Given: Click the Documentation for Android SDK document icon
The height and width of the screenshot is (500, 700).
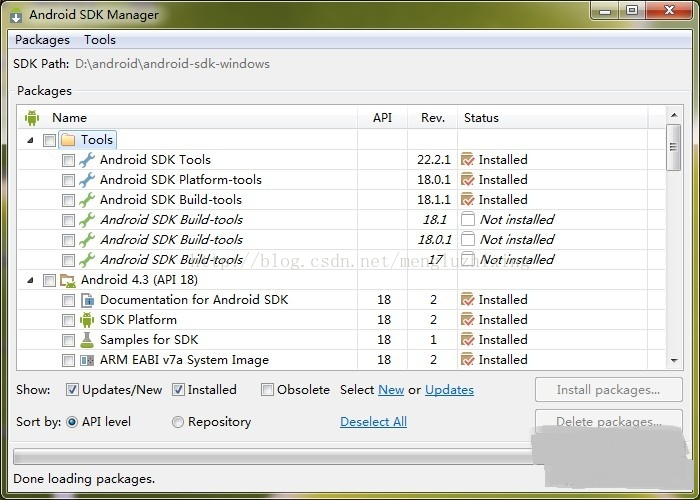Looking at the screenshot, I should coord(87,300).
